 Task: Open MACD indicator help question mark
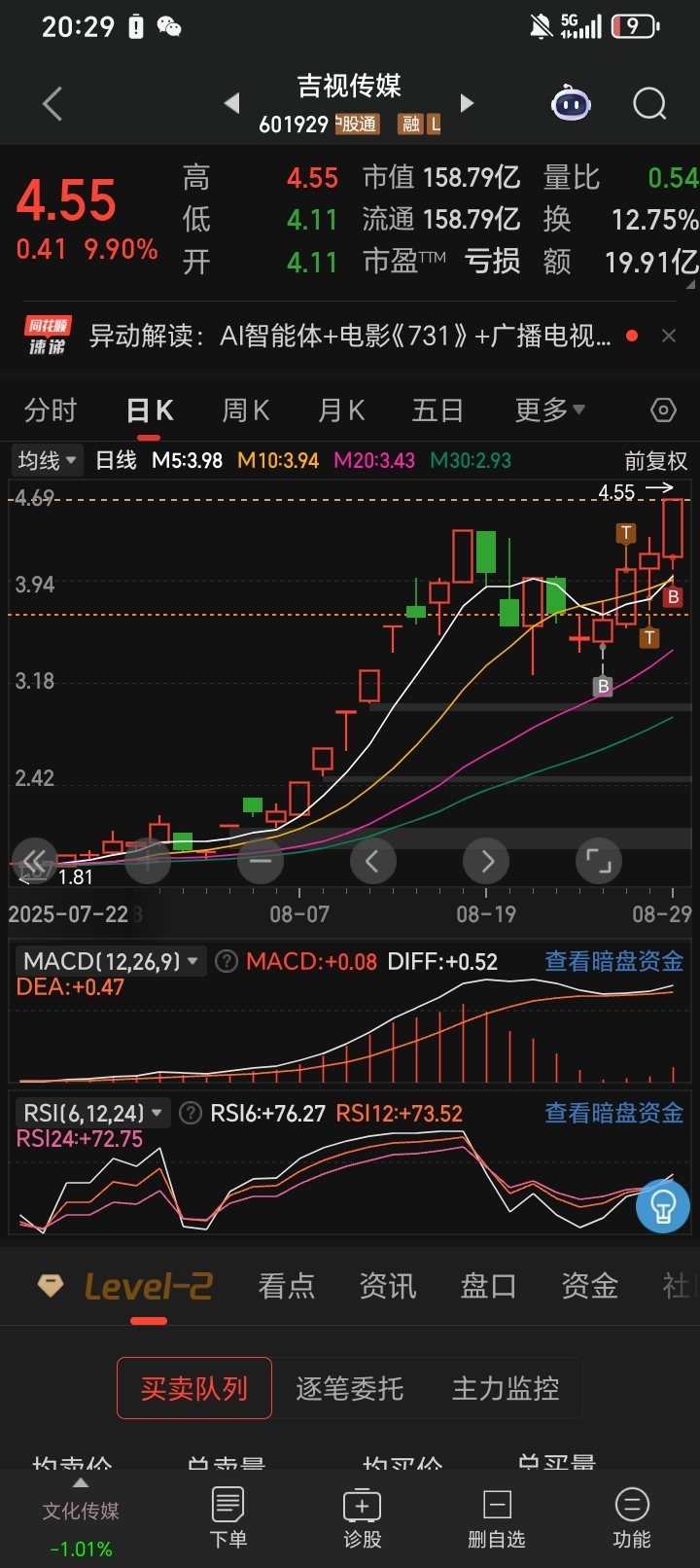[226, 962]
